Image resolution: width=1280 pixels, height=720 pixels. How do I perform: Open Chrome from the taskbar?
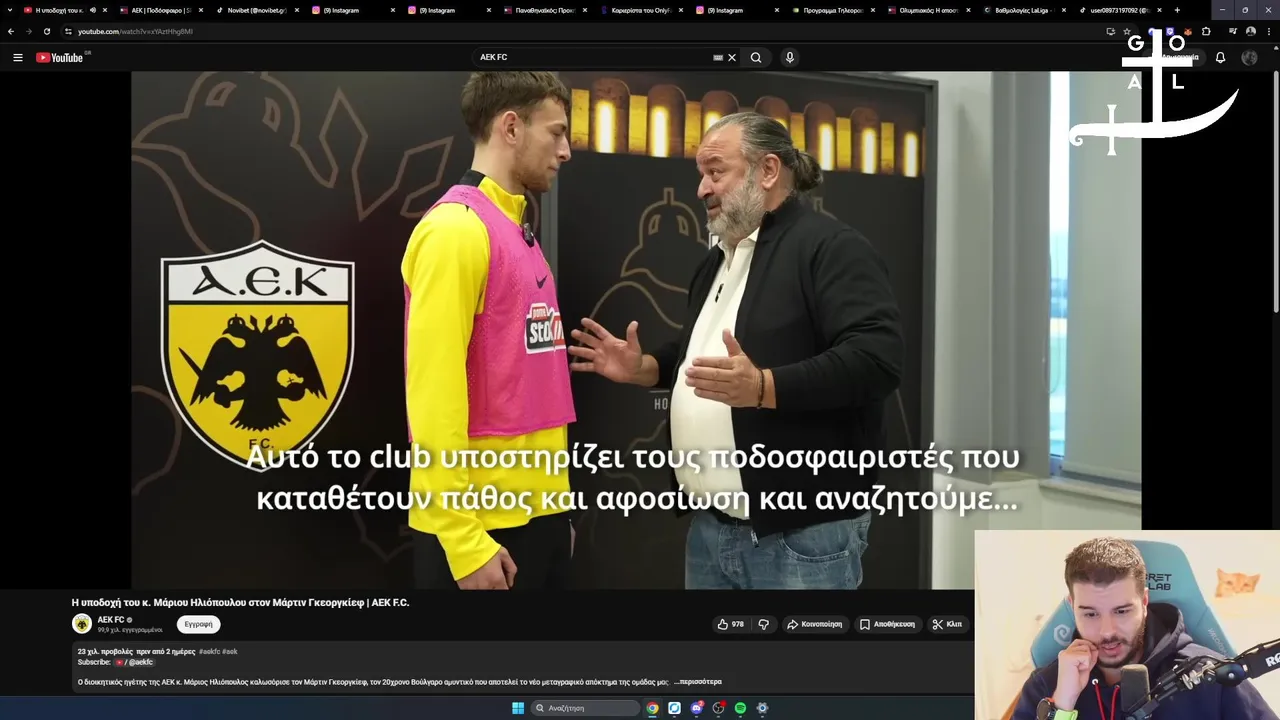coord(652,708)
